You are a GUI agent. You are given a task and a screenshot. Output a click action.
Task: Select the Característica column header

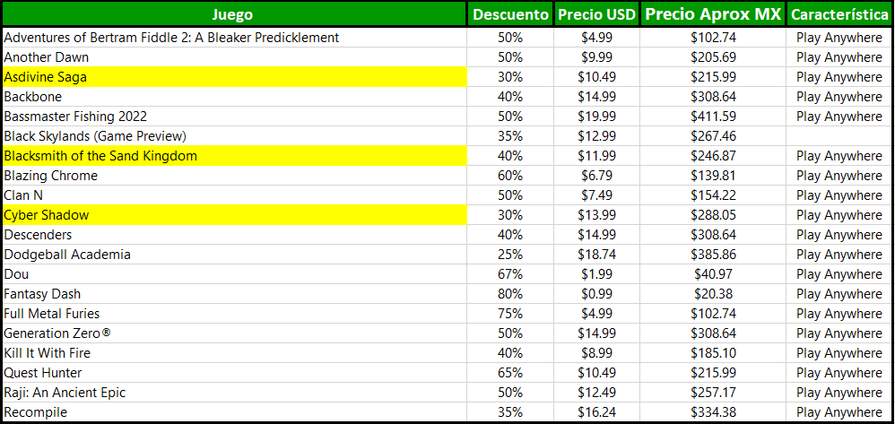[x=839, y=14]
